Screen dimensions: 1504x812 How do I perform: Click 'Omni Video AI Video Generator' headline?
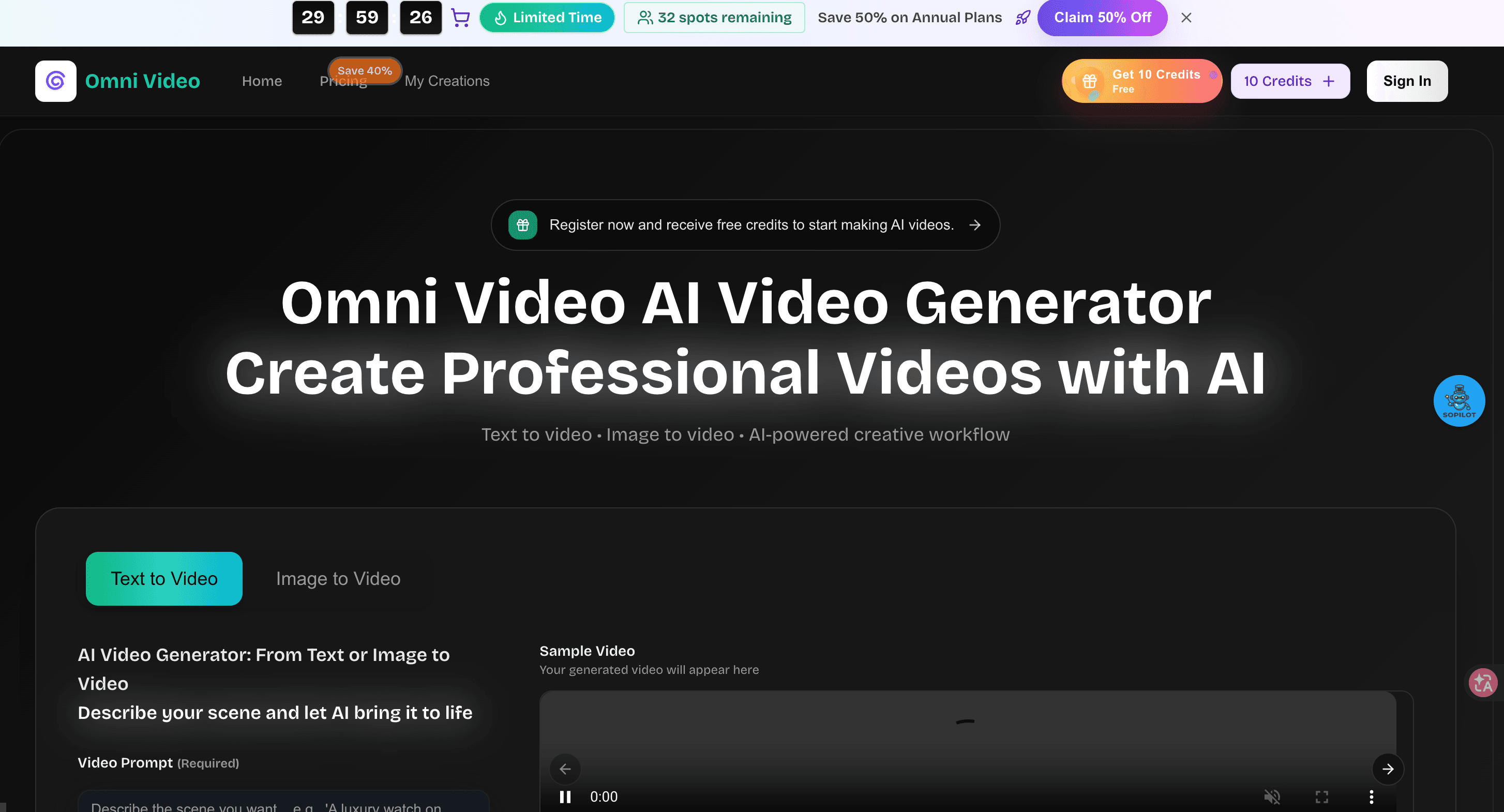tap(746, 303)
